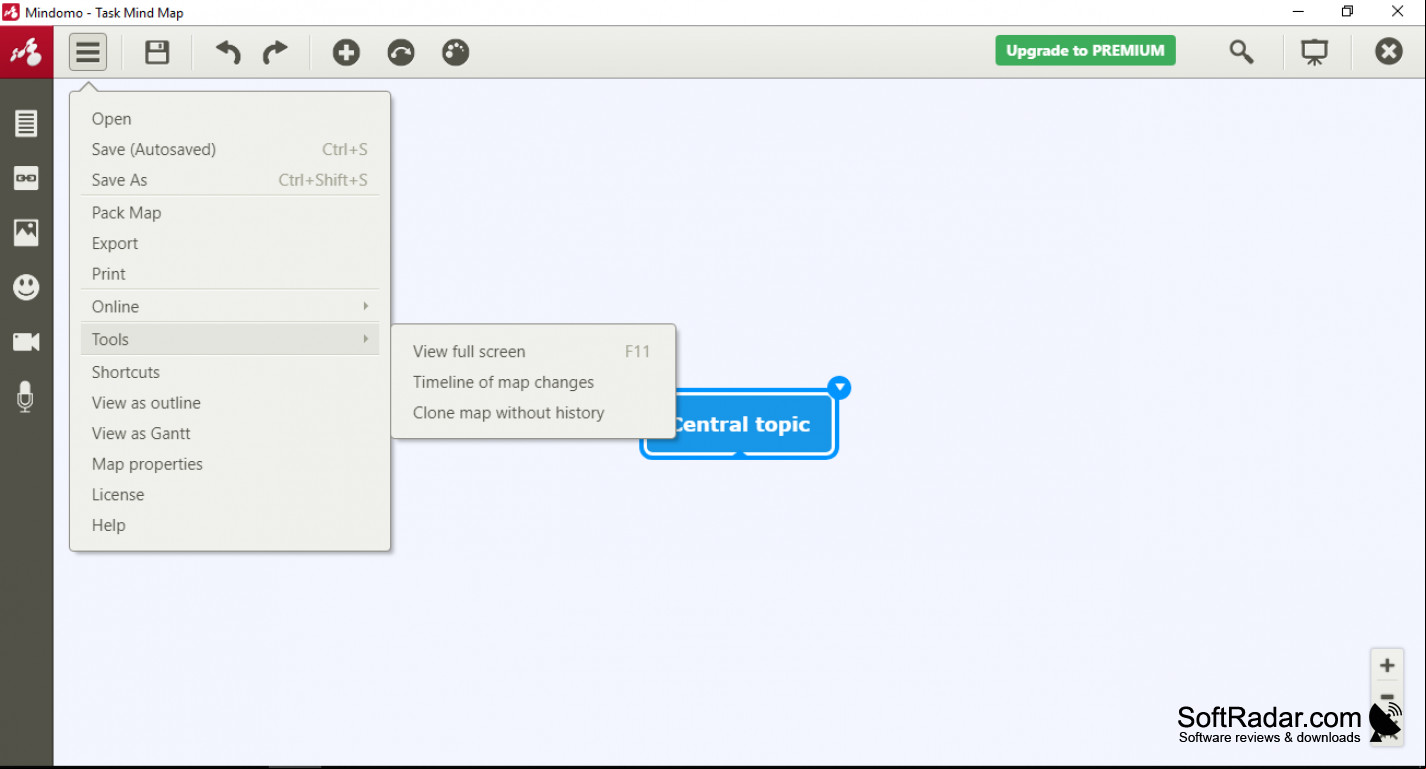
Task: Switch to View as Gantt
Action: [229, 433]
